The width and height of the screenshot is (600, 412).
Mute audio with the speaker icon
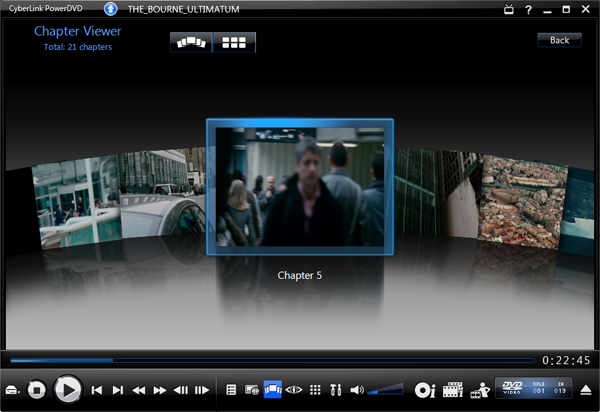coord(357,390)
